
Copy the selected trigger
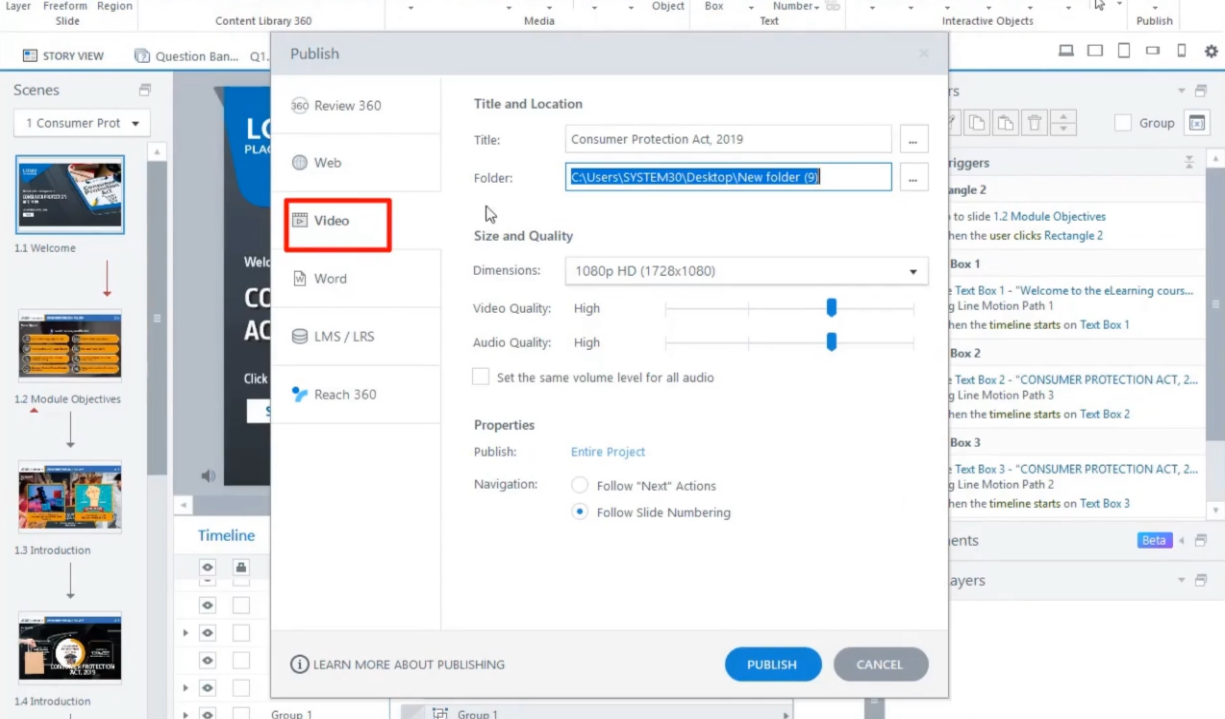[976, 123]
